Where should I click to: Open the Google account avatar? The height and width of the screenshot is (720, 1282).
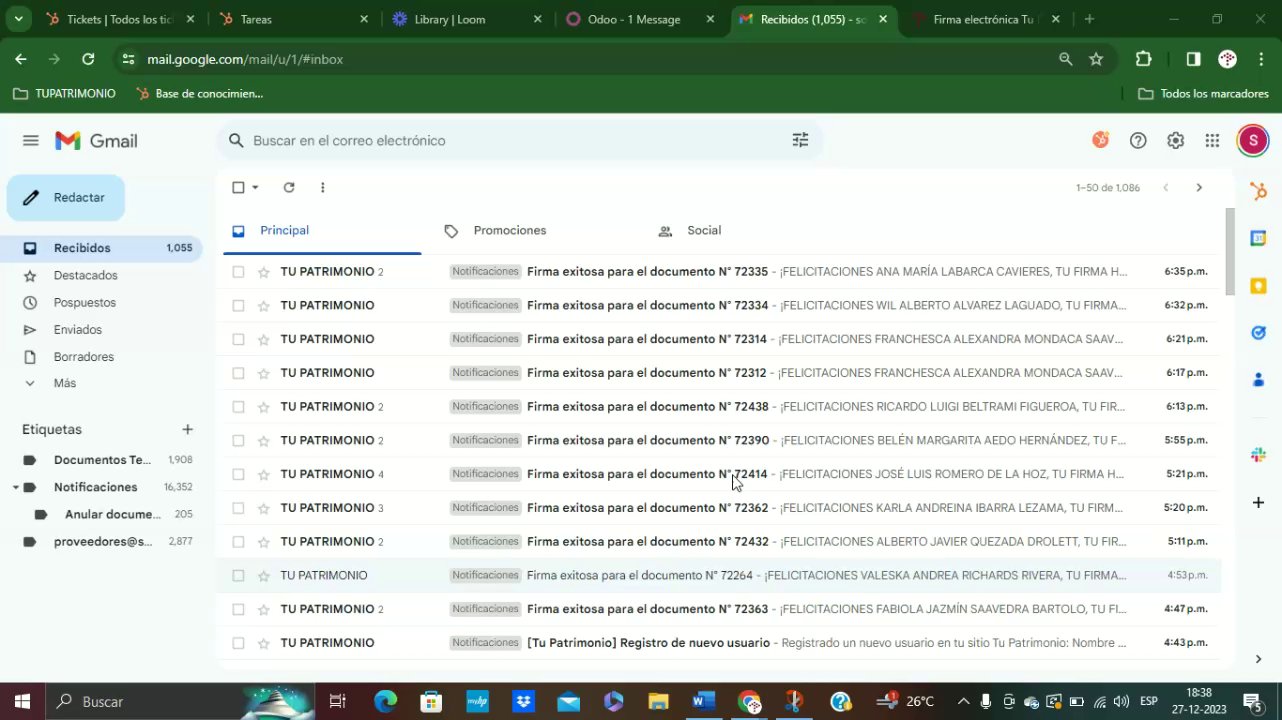point(1253,141)
